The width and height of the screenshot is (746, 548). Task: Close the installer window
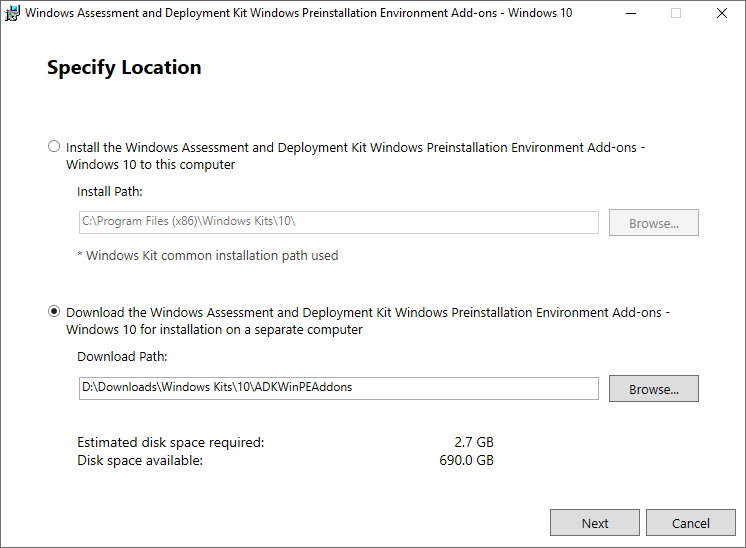point(722,13)
